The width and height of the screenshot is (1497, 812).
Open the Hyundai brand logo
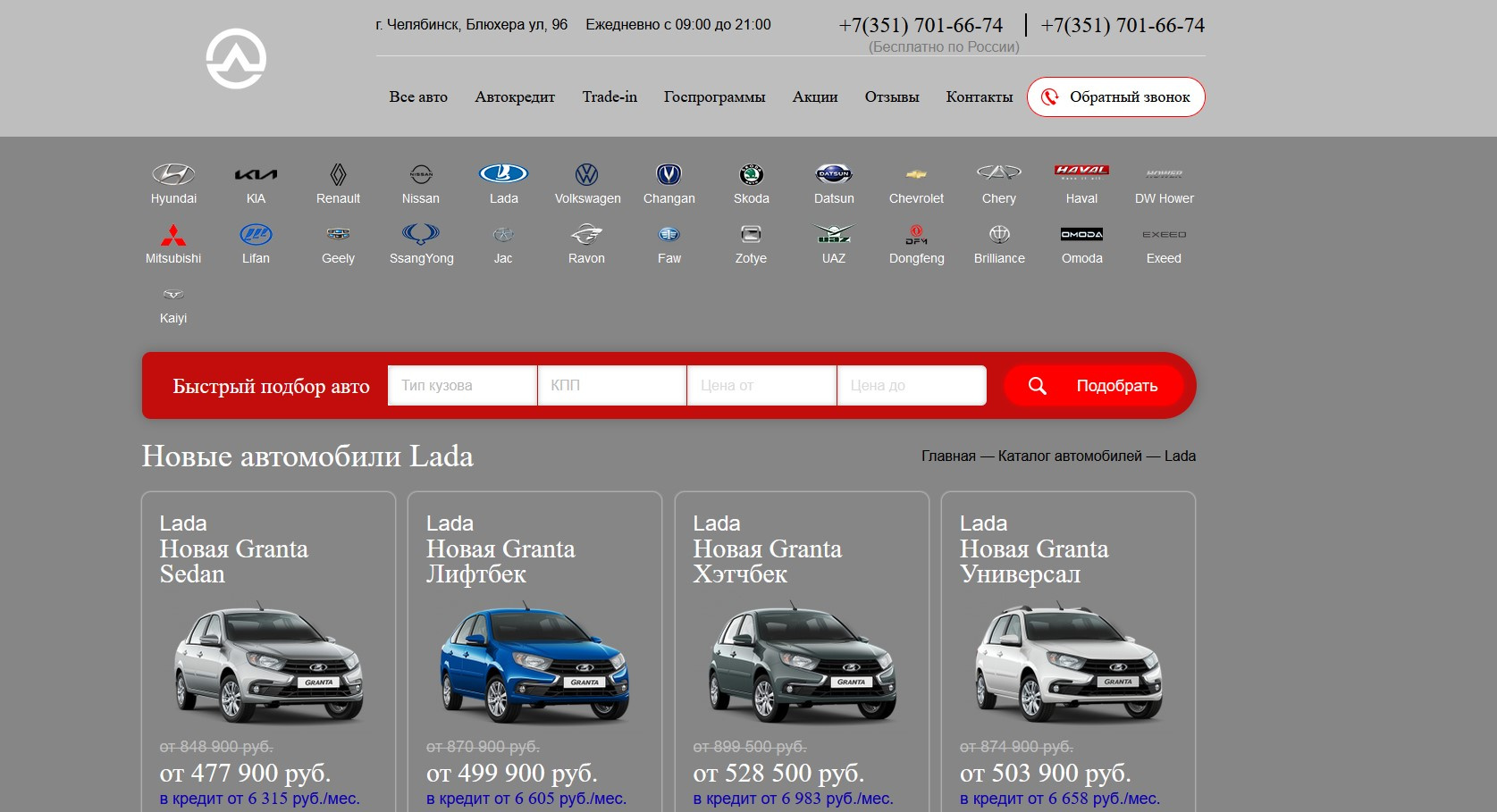coord(173,173)
